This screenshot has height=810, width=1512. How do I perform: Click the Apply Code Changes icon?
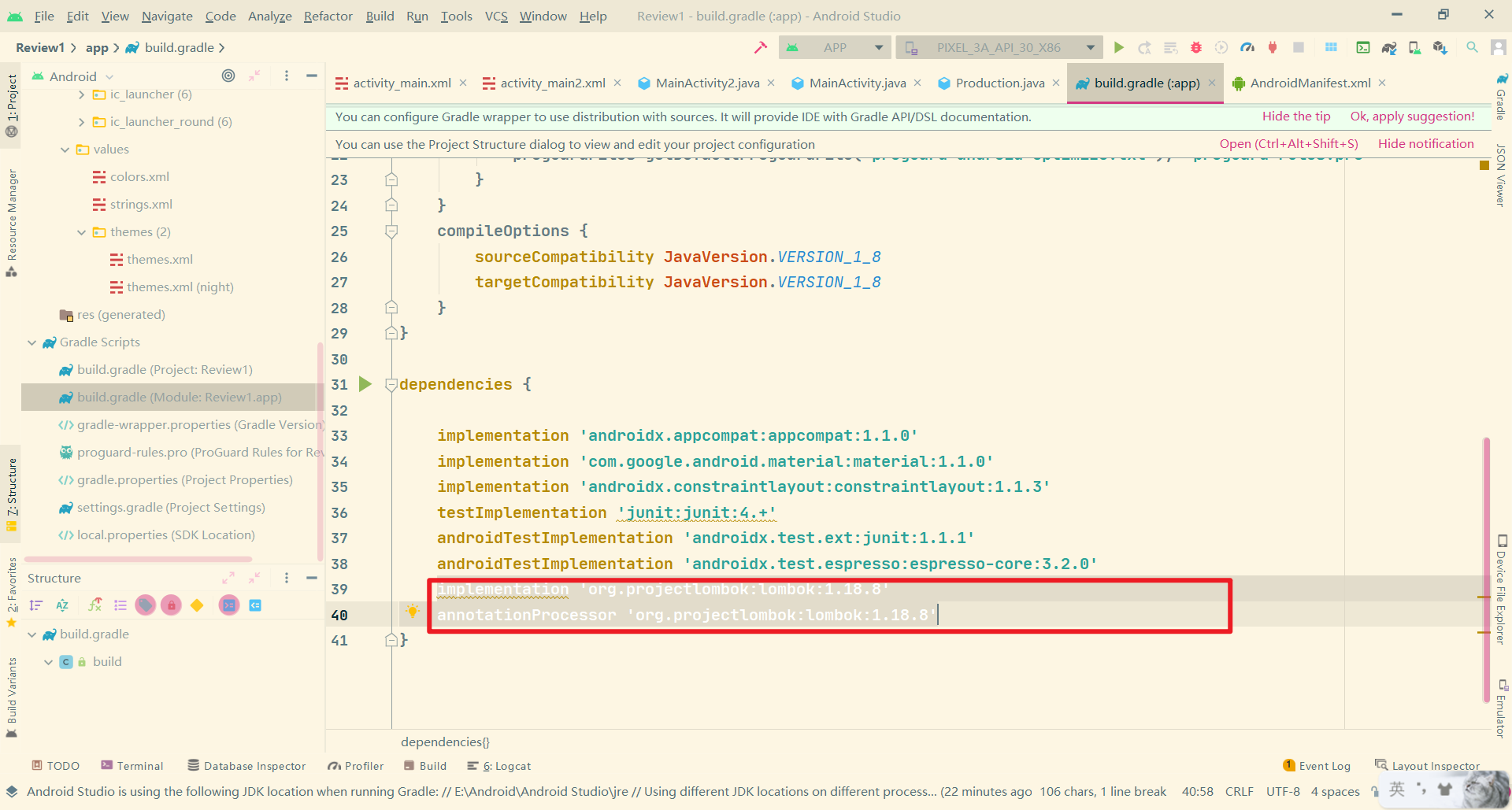pyautogui.click(x=1170, y=47)
